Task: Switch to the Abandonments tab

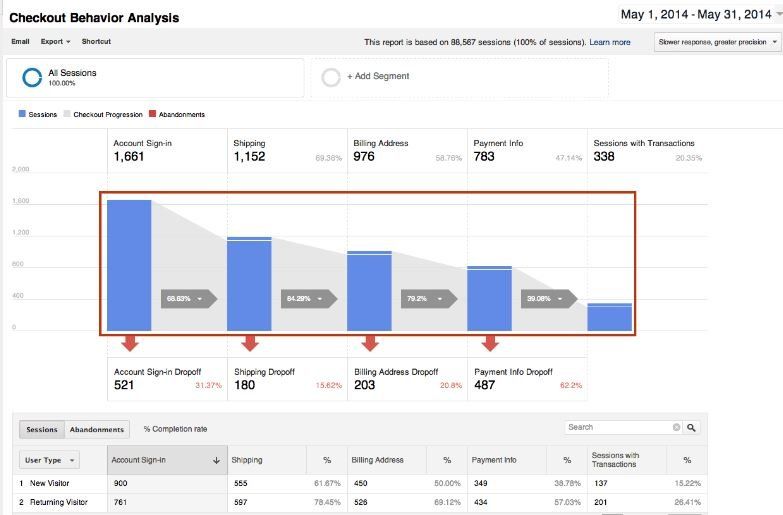Action: [x=97, y=430]
